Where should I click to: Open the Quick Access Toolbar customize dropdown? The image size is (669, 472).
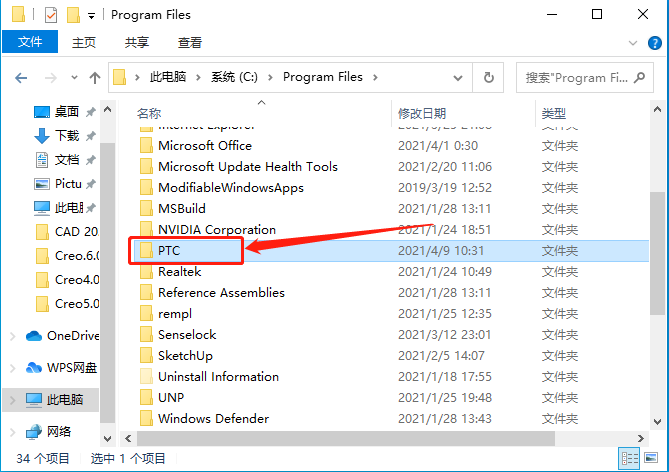[x=91, y=16]
